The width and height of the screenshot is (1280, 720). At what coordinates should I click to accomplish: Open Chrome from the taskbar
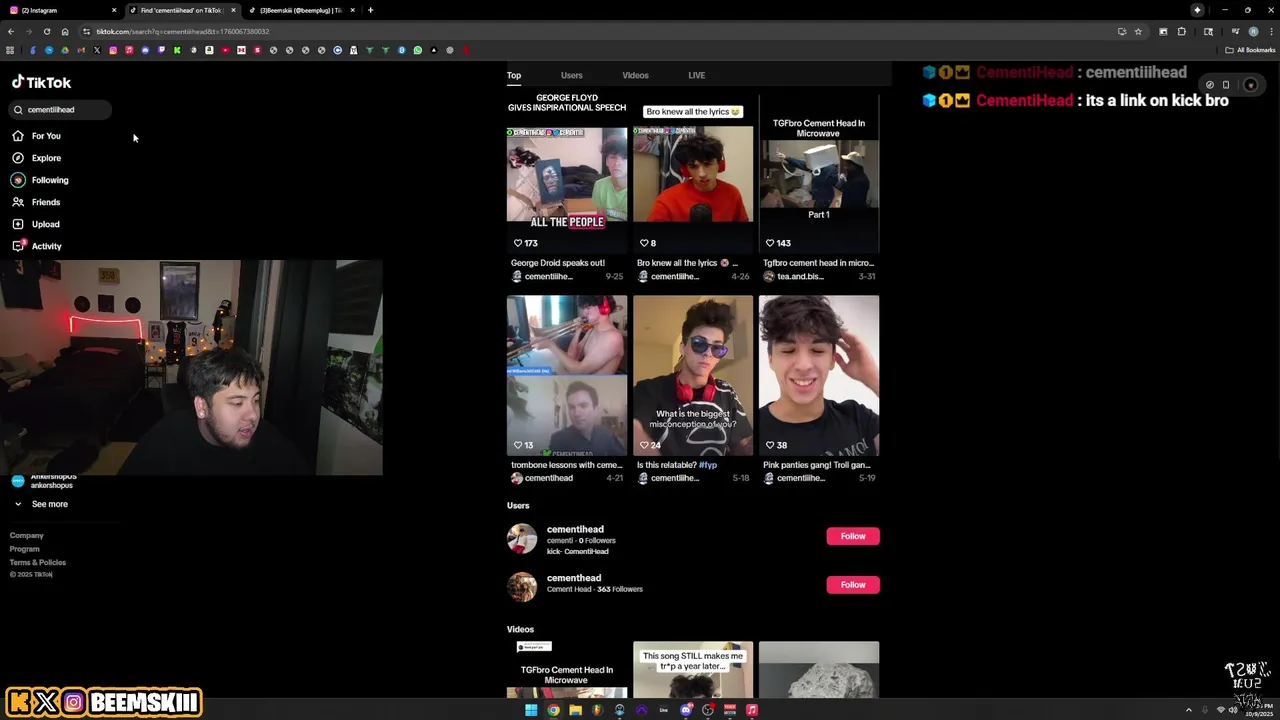click(553, 710)
